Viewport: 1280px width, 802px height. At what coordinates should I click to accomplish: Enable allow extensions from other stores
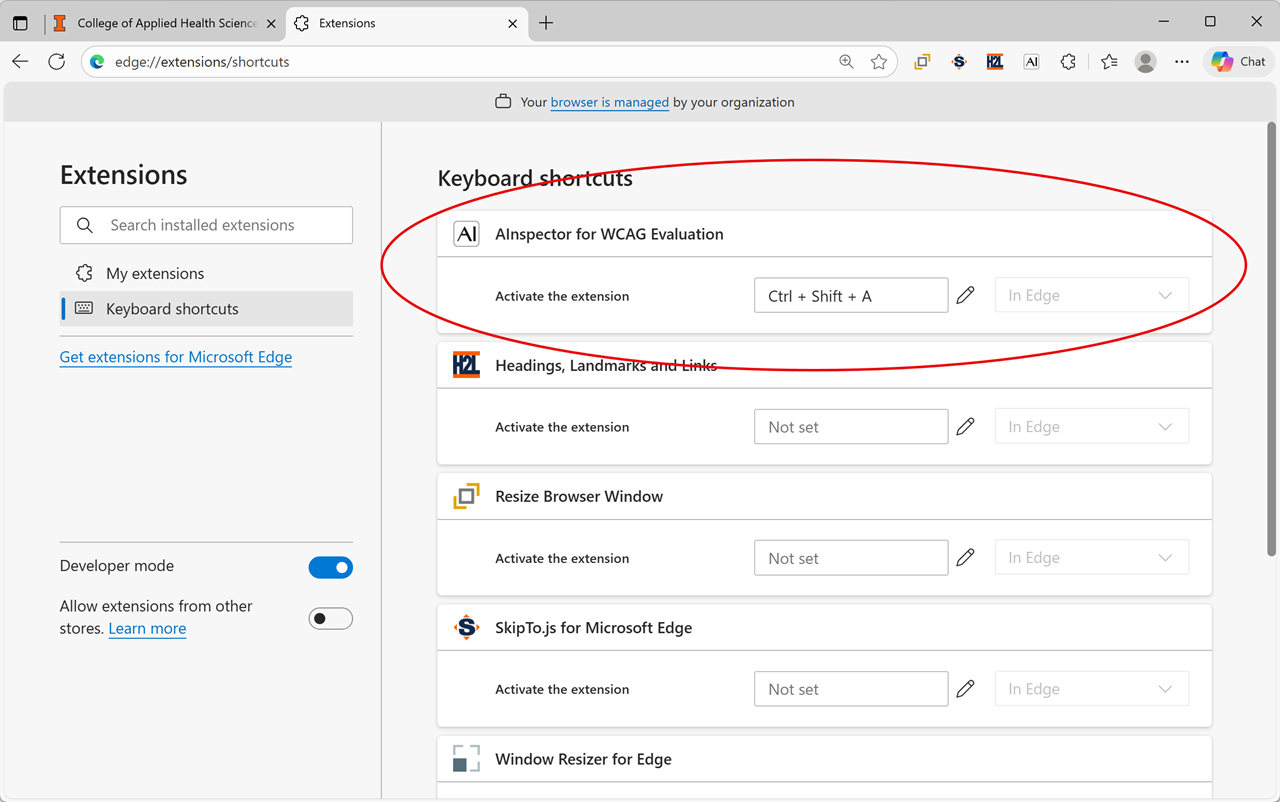click(x=330, y=619)
